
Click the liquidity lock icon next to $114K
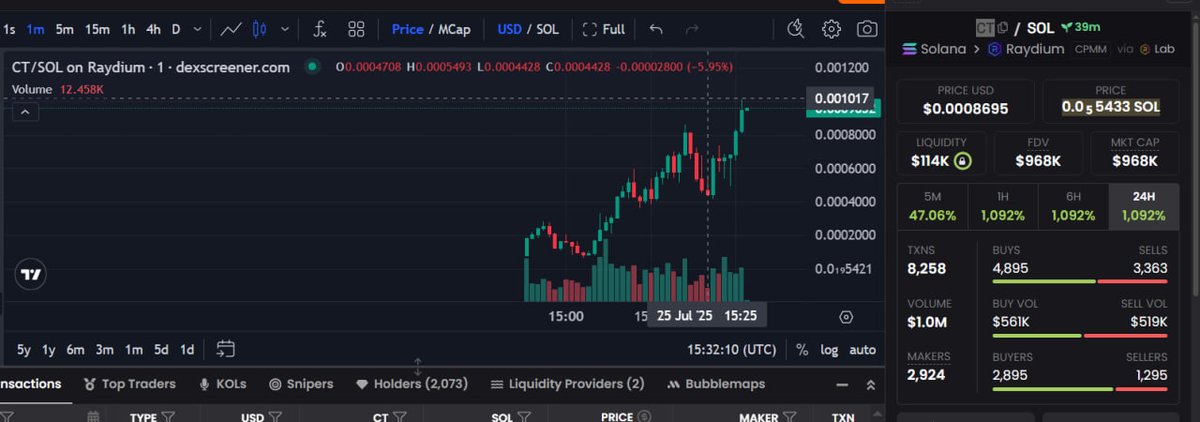click(x=961, y=160)
